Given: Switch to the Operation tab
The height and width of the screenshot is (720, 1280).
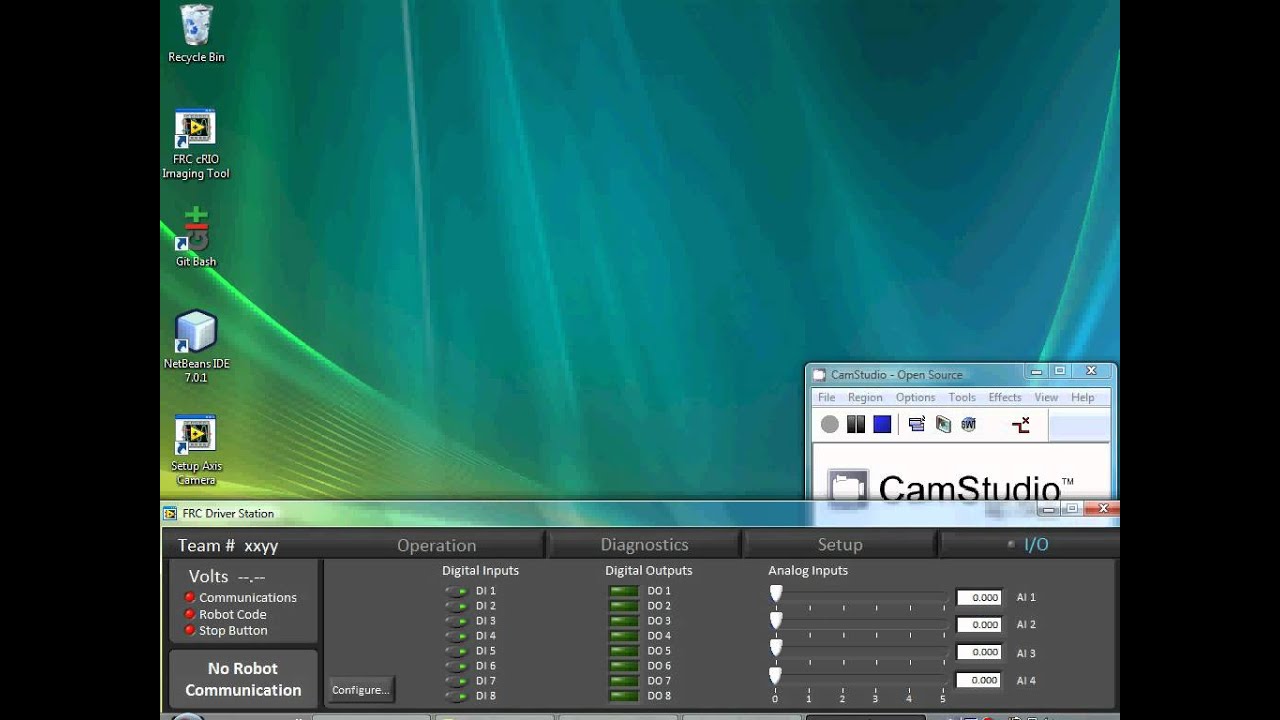Looking at the screenshot, I should pyautogui.click(x=436, y=545).
